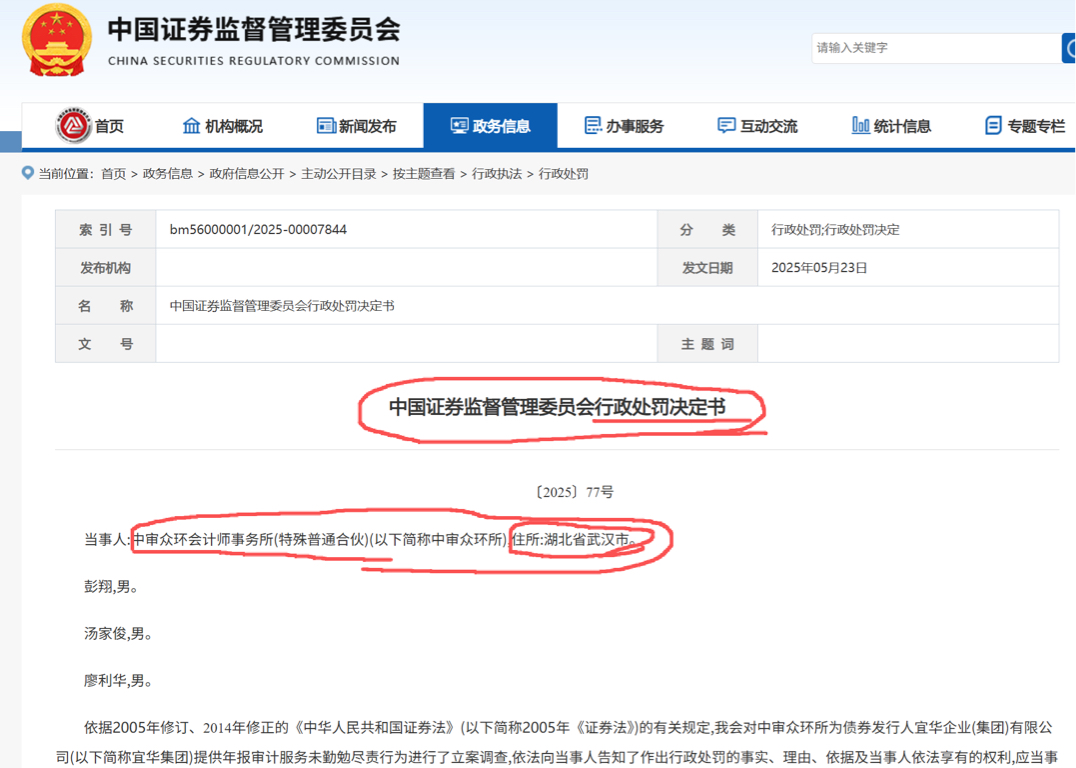
Task: Click the CSRC badge icon beside 首页
Action: [x=73, y=126]
